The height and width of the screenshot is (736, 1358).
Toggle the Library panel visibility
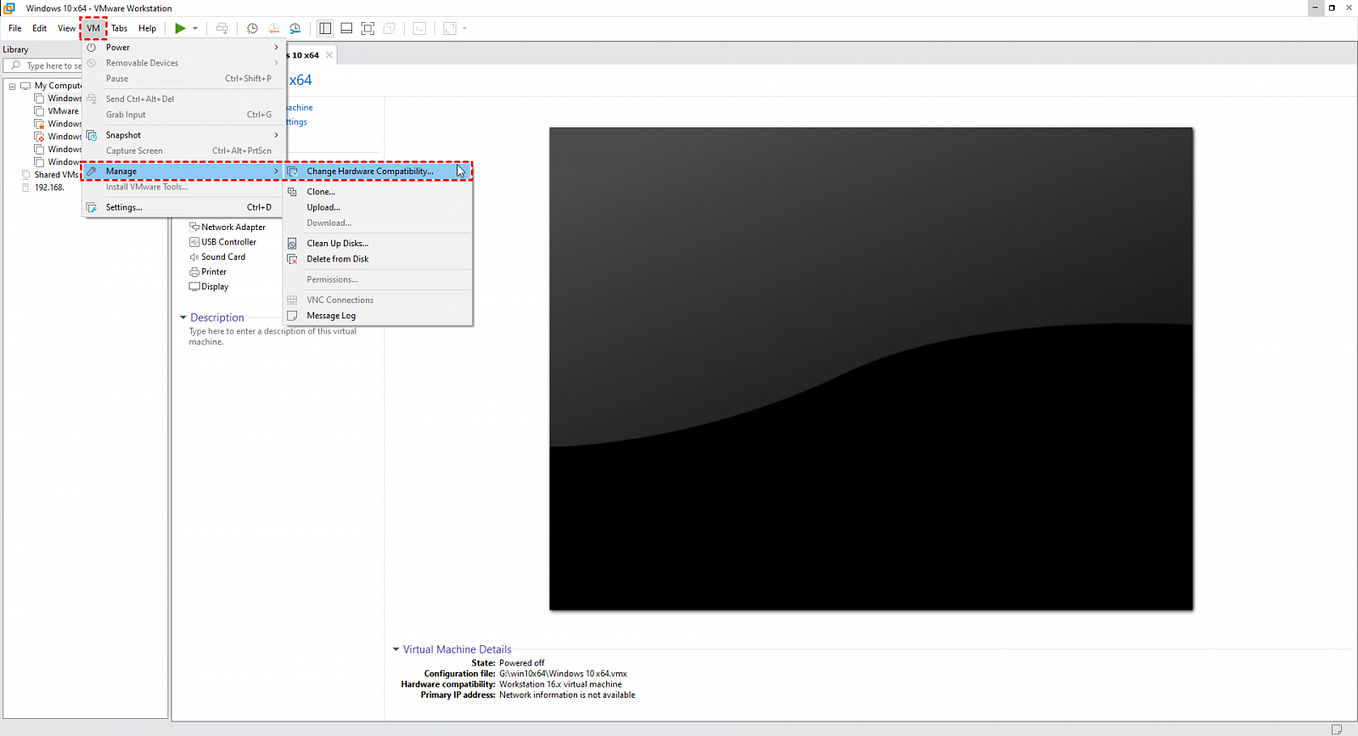click(x=325, y=28)
